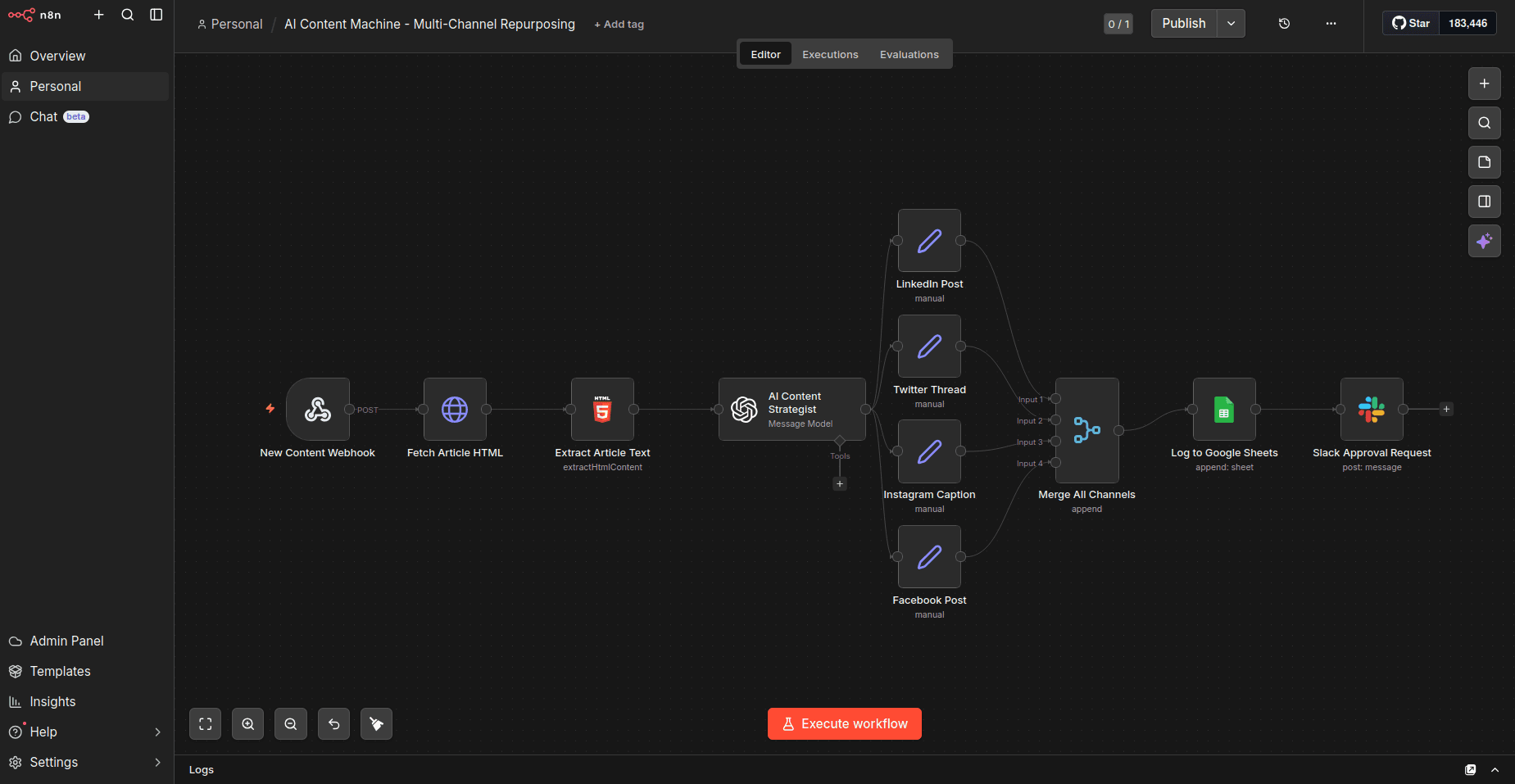Click the undo icon
The image size is (1515, 784).
(333, 723)
